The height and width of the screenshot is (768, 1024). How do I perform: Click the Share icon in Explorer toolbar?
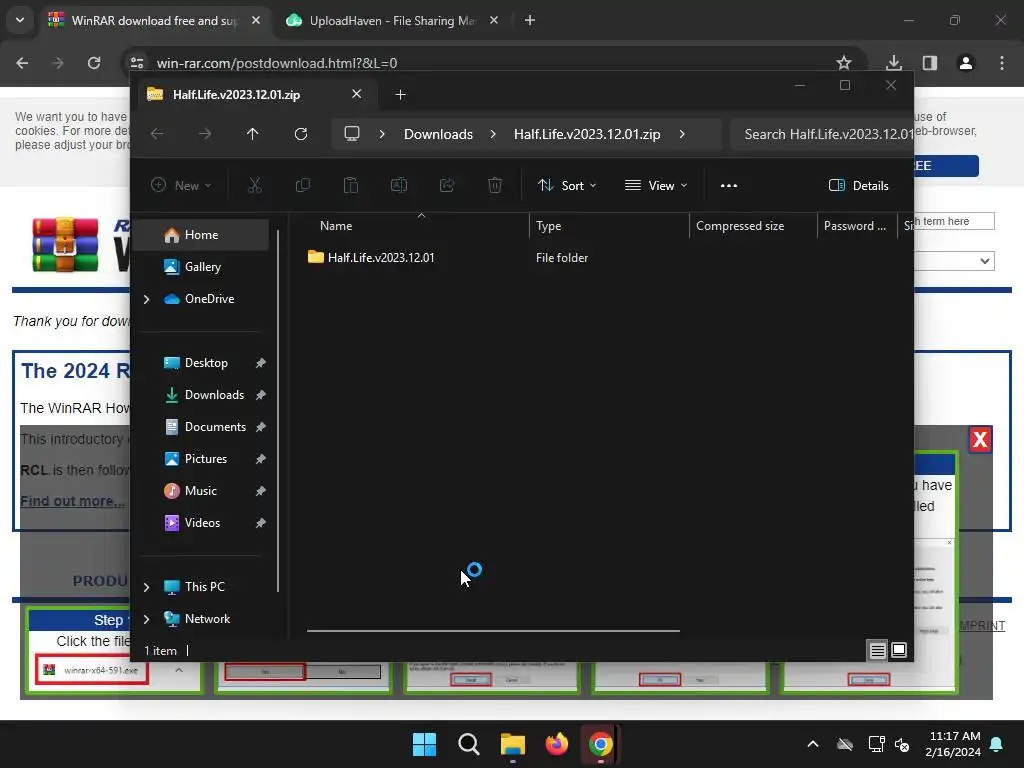point(447,185)
